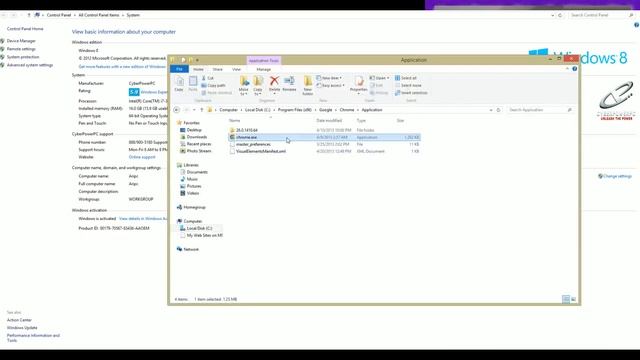Select the VisualElementsManifest.xml file

click(261, 151)
